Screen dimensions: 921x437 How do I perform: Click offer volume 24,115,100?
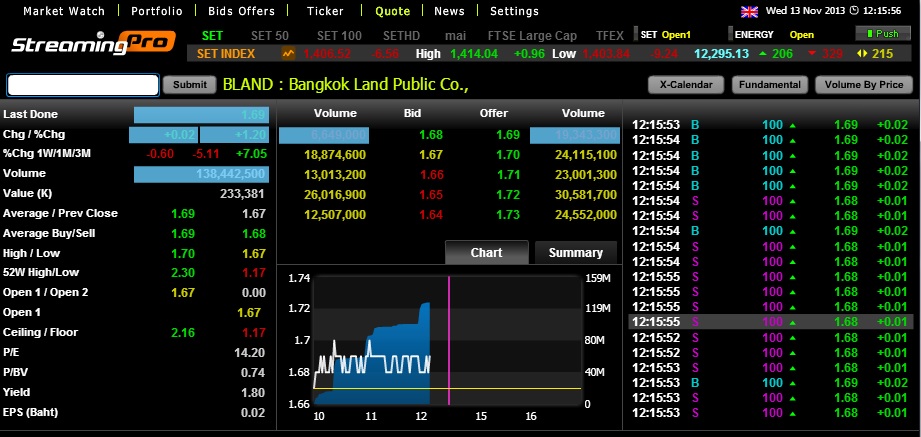586,155
